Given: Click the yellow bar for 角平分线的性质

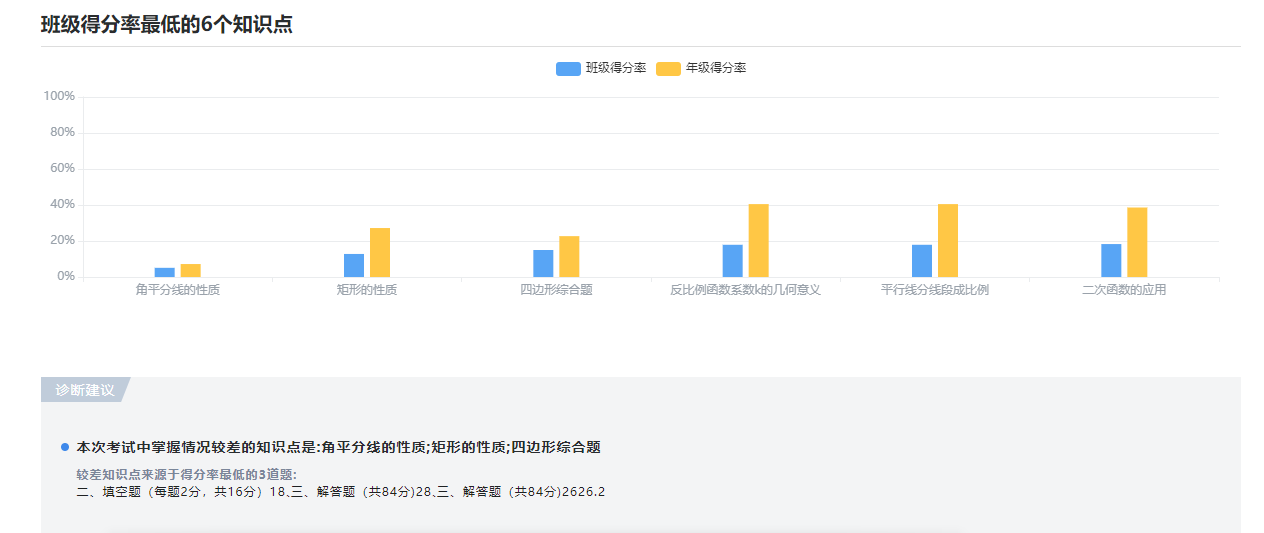Looking at the screenshot, I should coord(191,270).
